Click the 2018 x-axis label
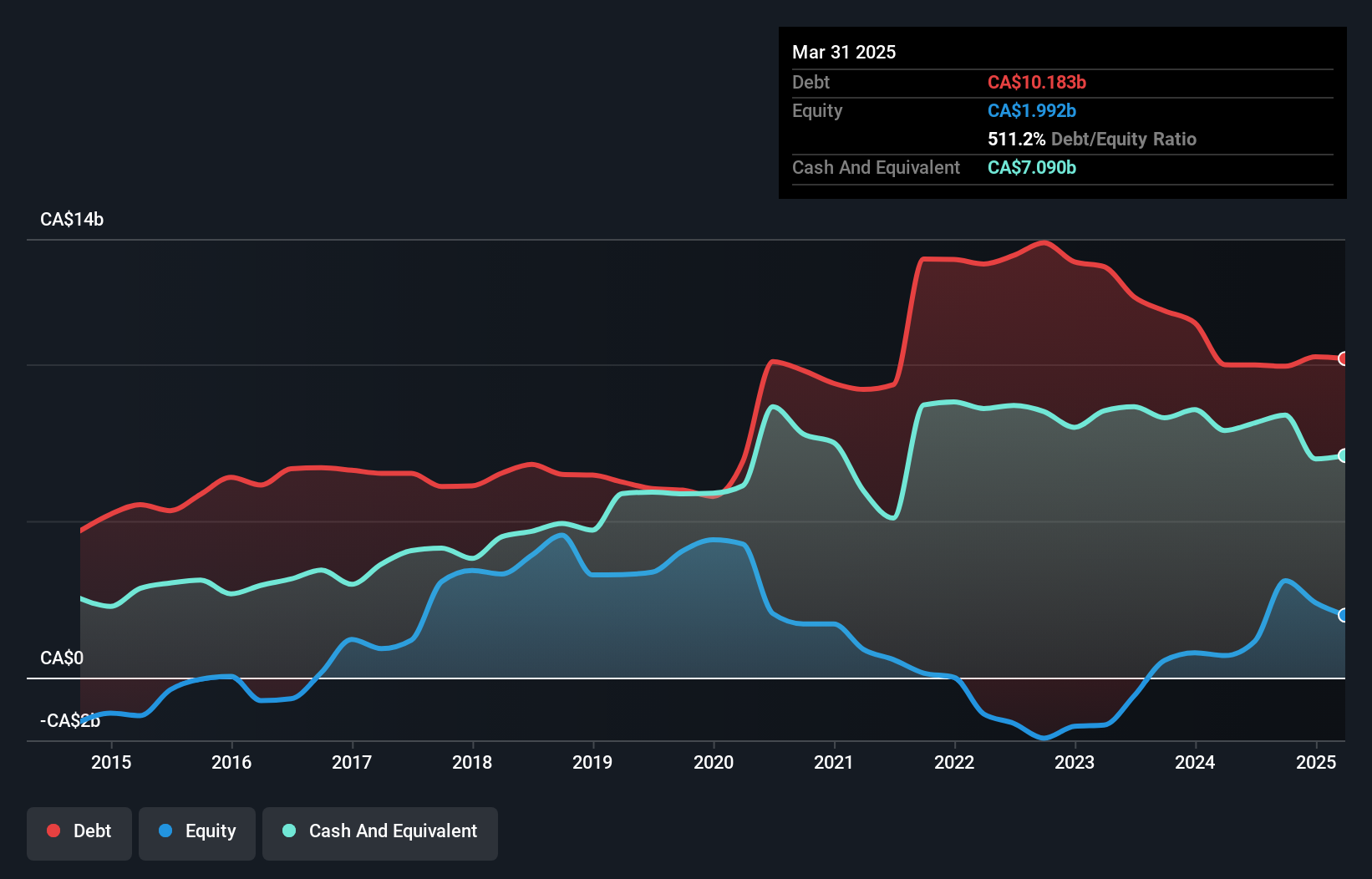The height and width of the screenshot is (879, 1372). (472, 762)
